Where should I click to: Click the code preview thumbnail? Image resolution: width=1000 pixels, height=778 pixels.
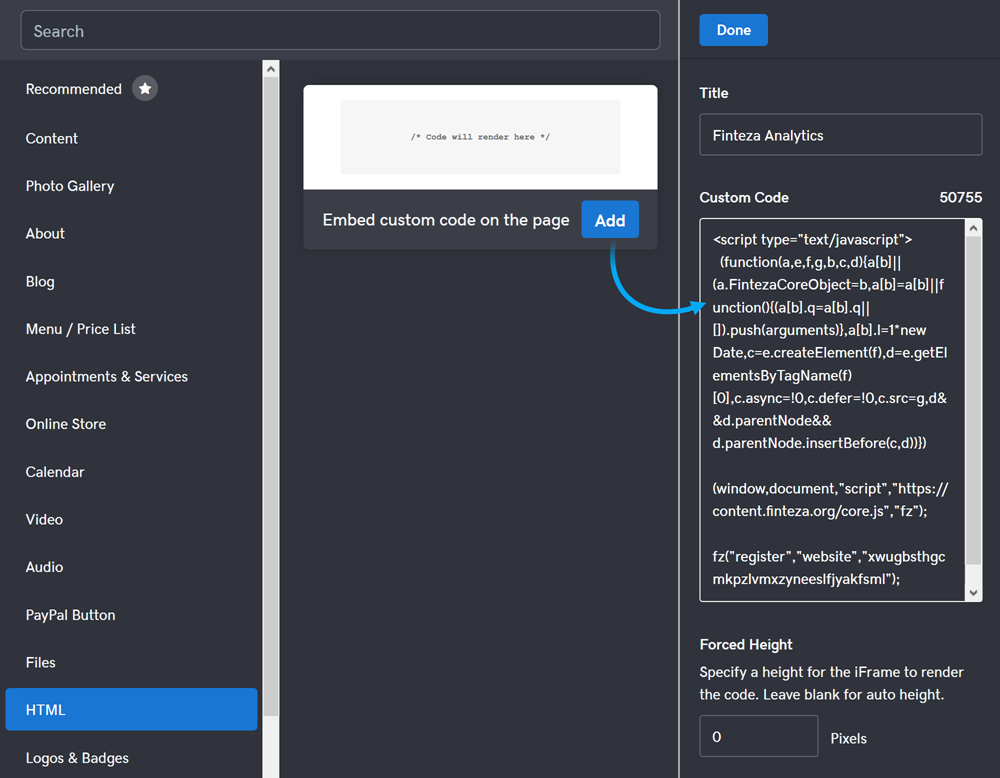[480, 137]
